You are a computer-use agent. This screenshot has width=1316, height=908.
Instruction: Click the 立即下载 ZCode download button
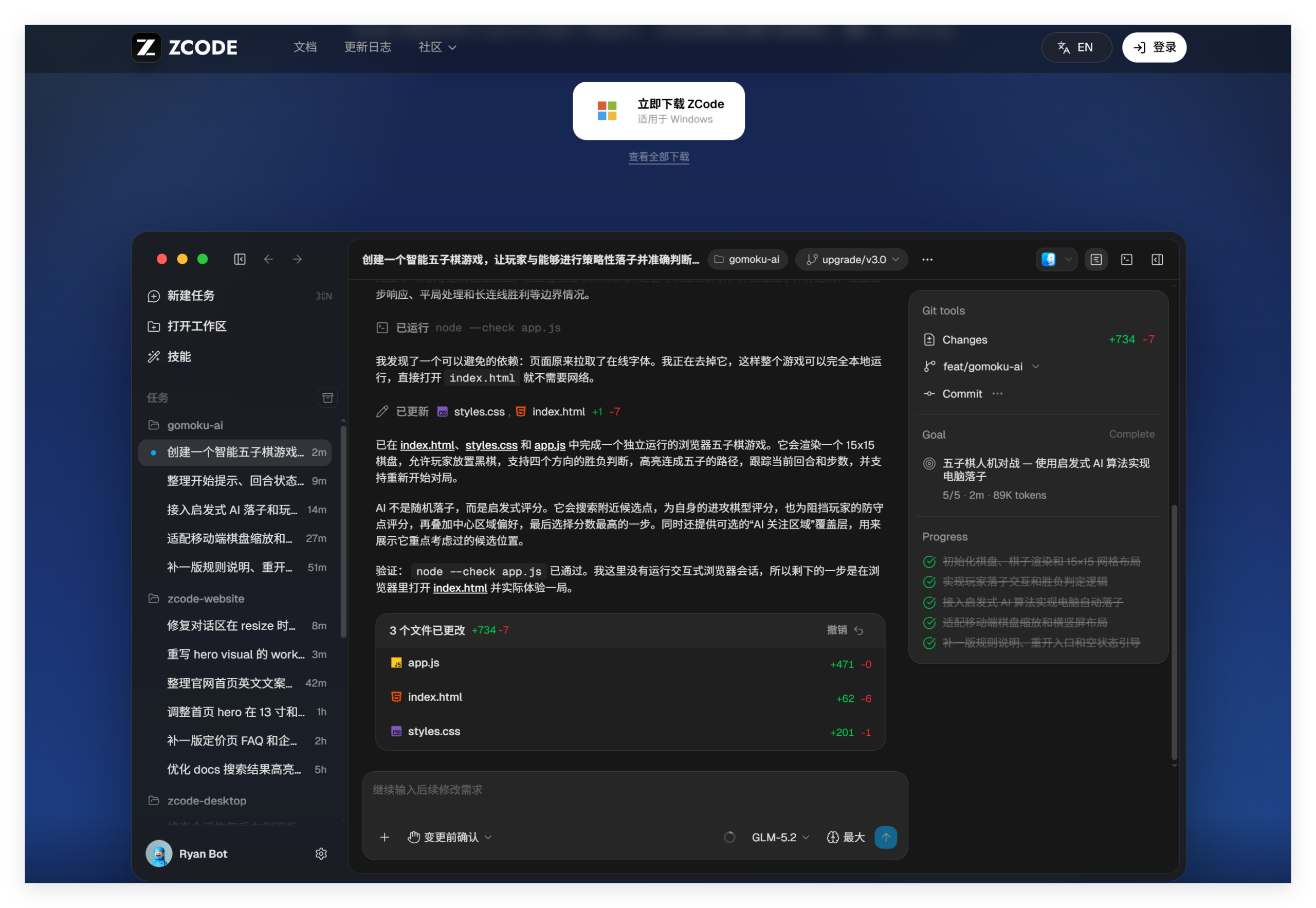(x=659, y=111)
